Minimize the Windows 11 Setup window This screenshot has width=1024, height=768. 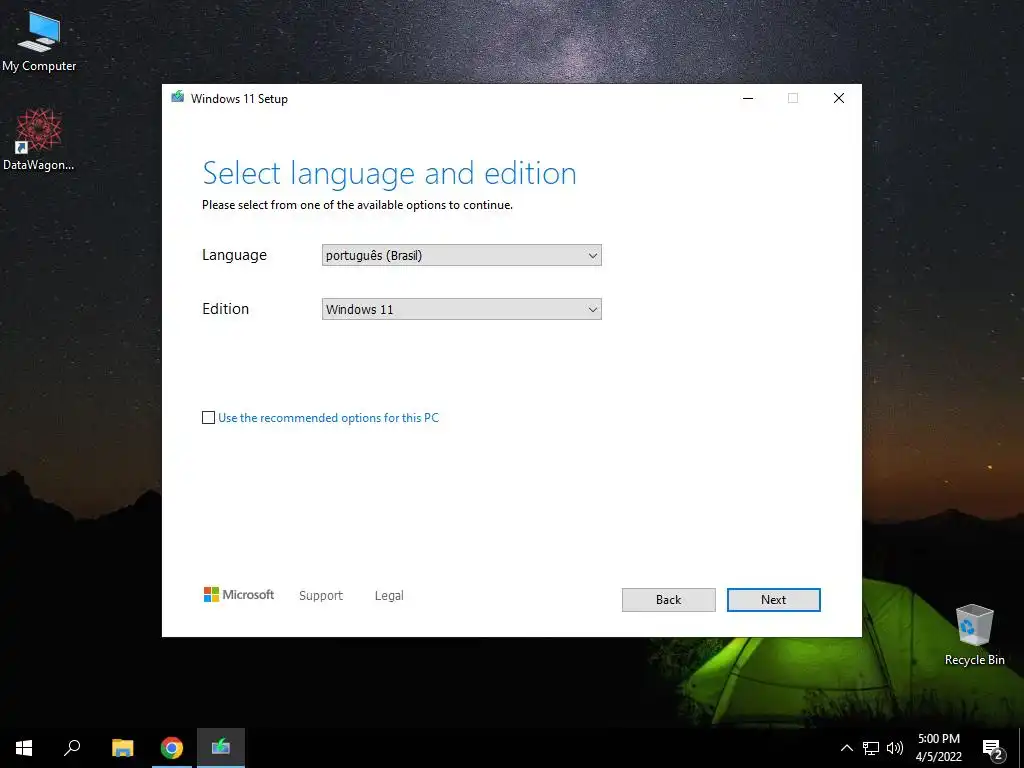coord(748,98)
